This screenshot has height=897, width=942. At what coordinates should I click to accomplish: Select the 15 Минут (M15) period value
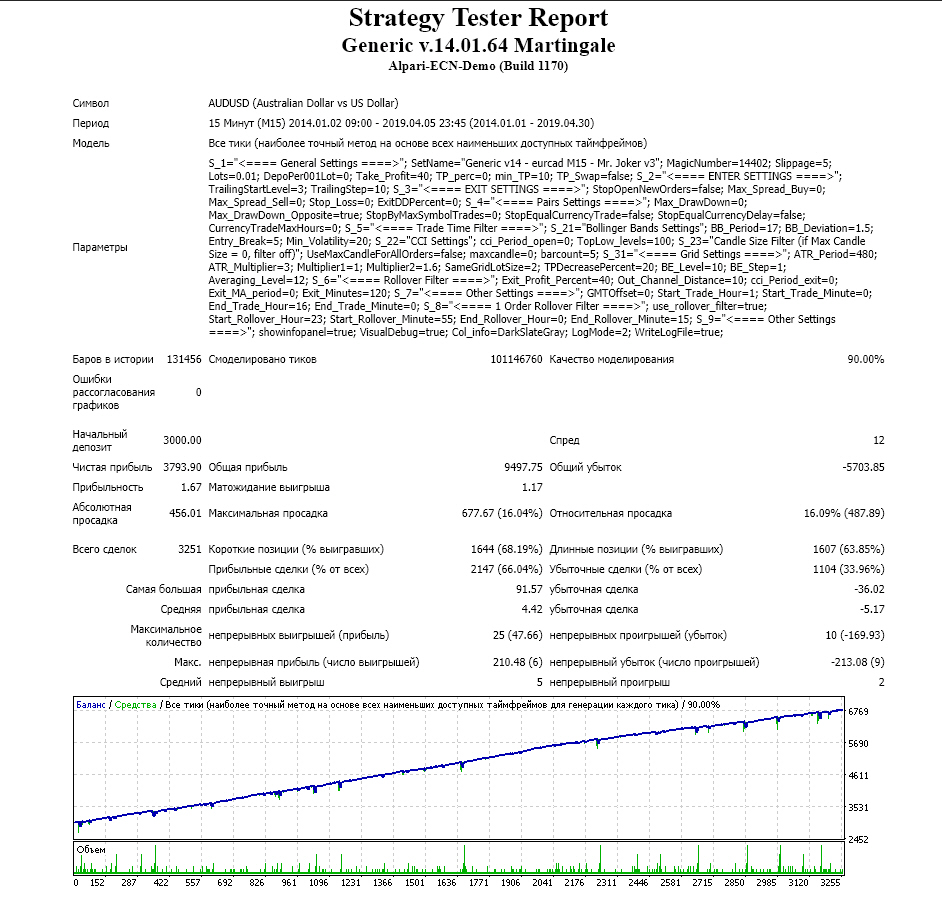[x=401, y=123]
